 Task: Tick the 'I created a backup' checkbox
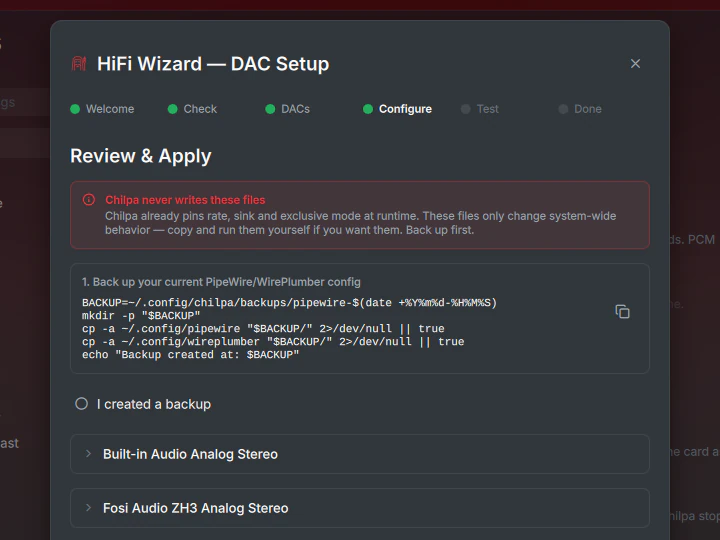coord(81,404)
